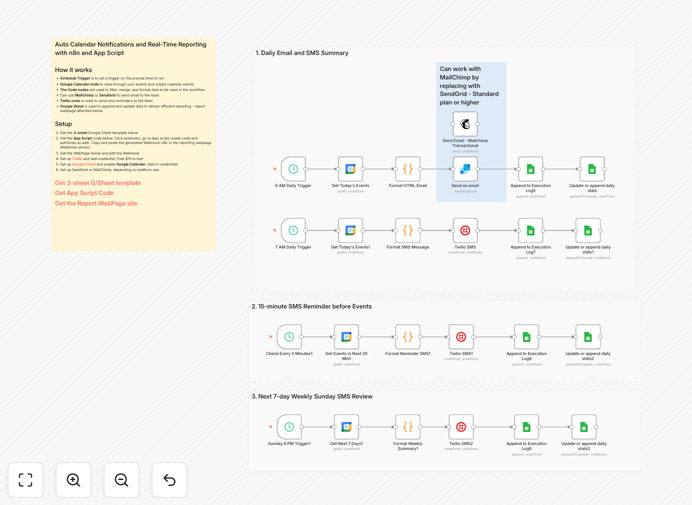The height and width of the screenshot is (505, 692).
Task: Select the Twilio SMS node
Action: click(x=465, y=230)
